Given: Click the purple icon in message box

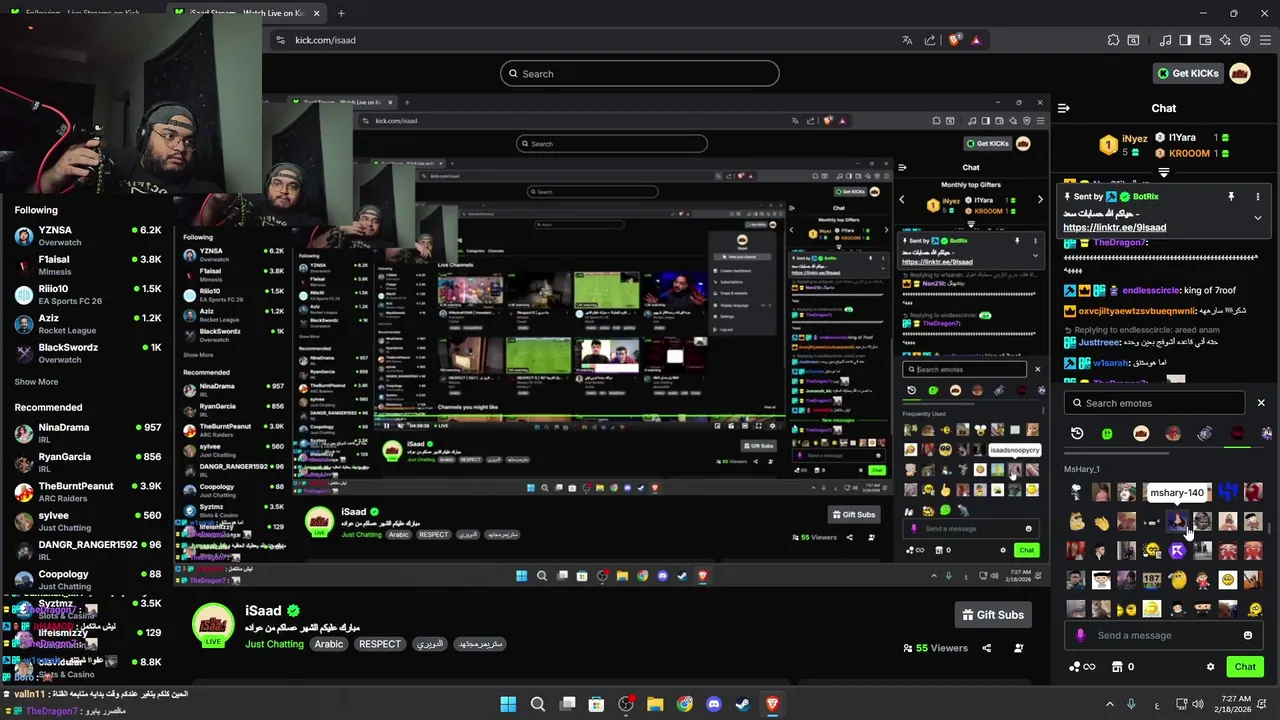Looking at the screenshot, I should [1080, 635].
